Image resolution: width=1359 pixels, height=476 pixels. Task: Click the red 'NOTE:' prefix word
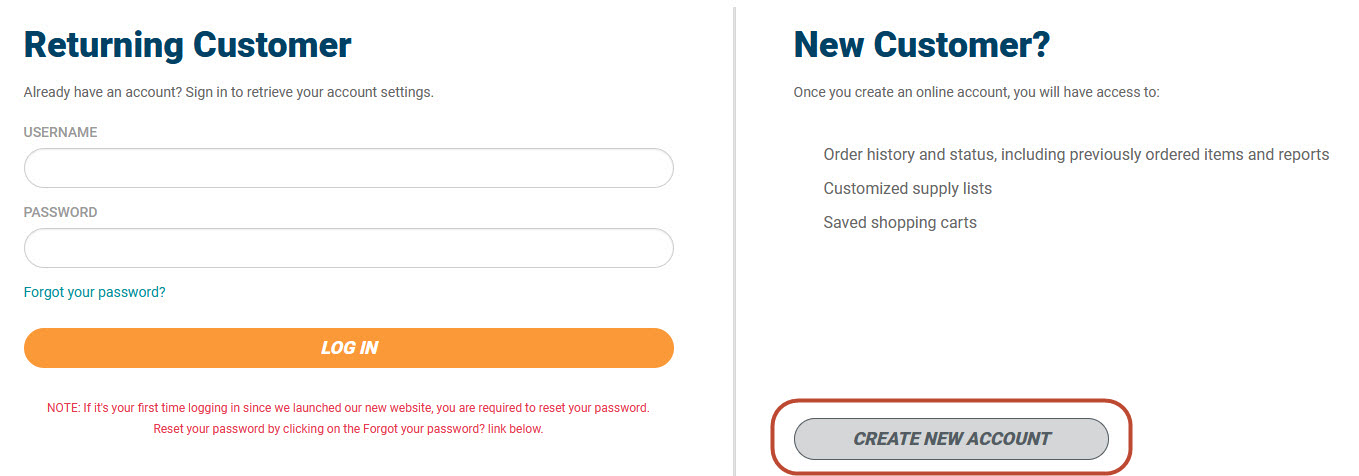pos(63,409)
